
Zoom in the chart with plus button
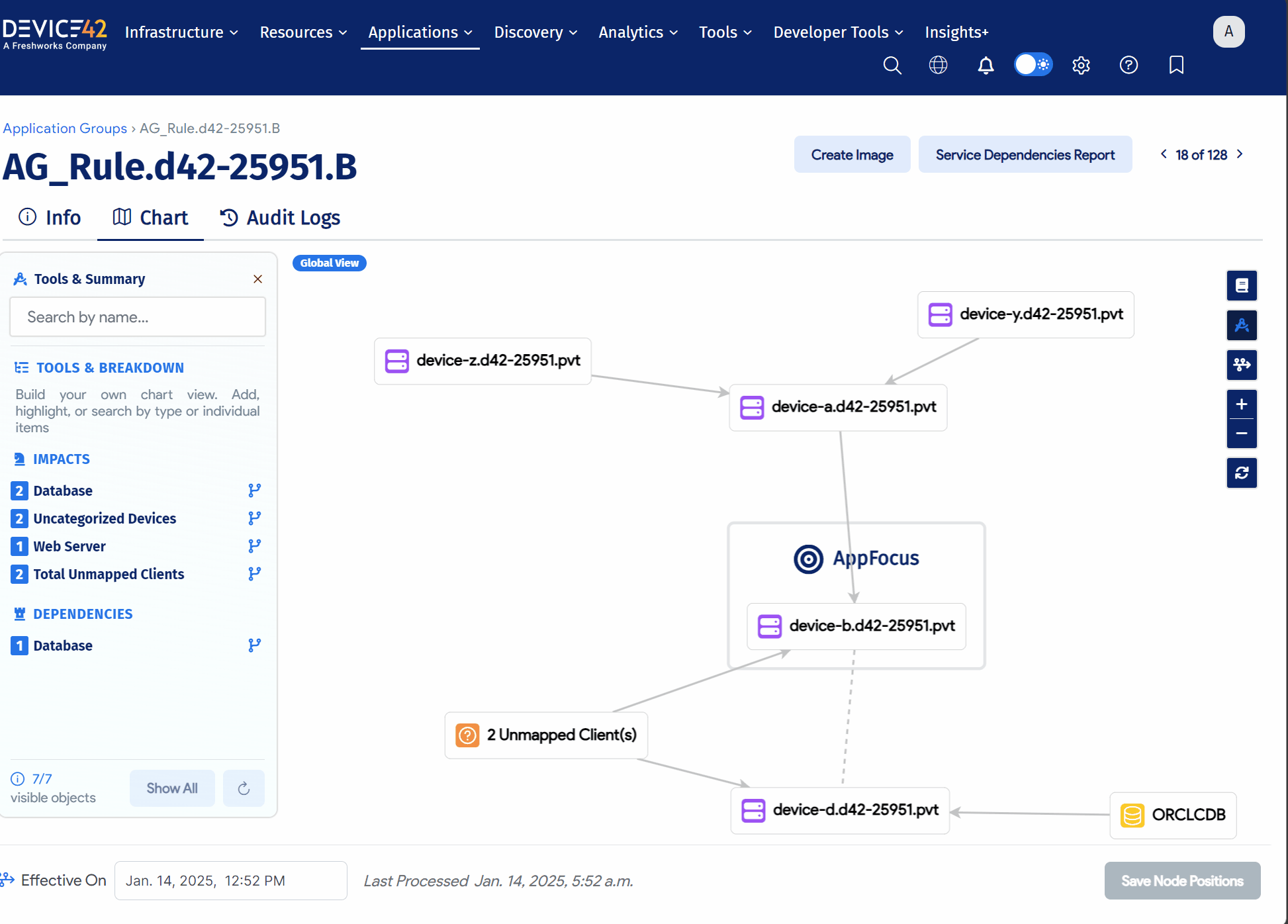tap(1241, 404)
